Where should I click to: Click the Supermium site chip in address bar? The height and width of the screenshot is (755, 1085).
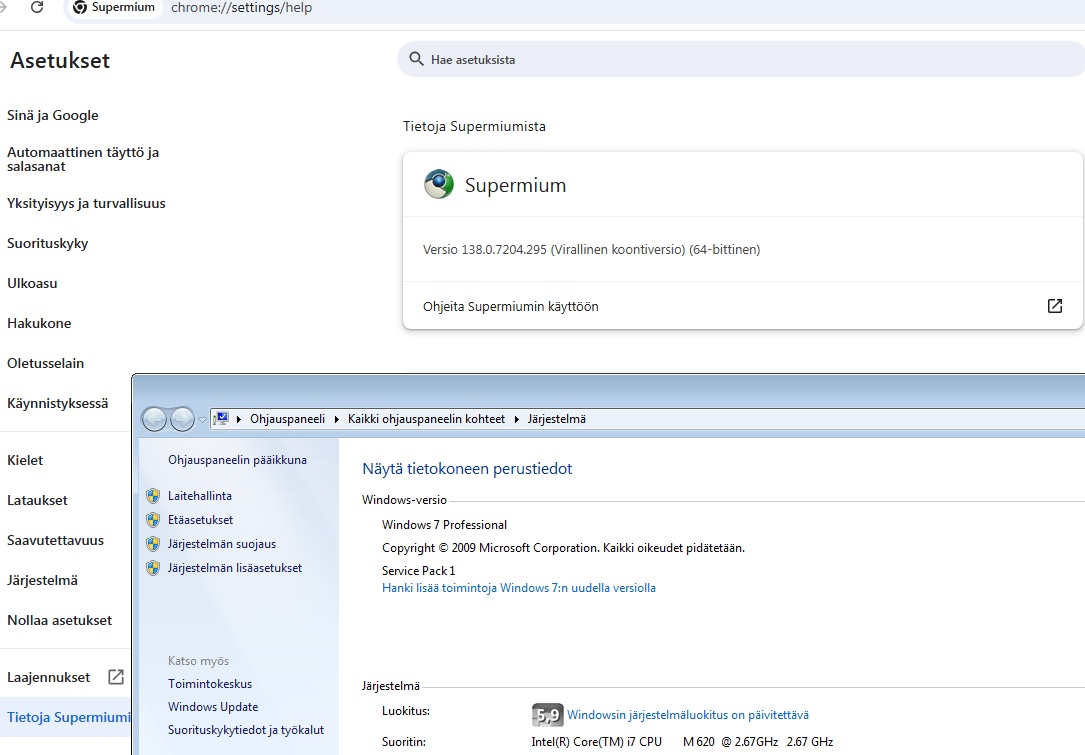coord(115,8)
